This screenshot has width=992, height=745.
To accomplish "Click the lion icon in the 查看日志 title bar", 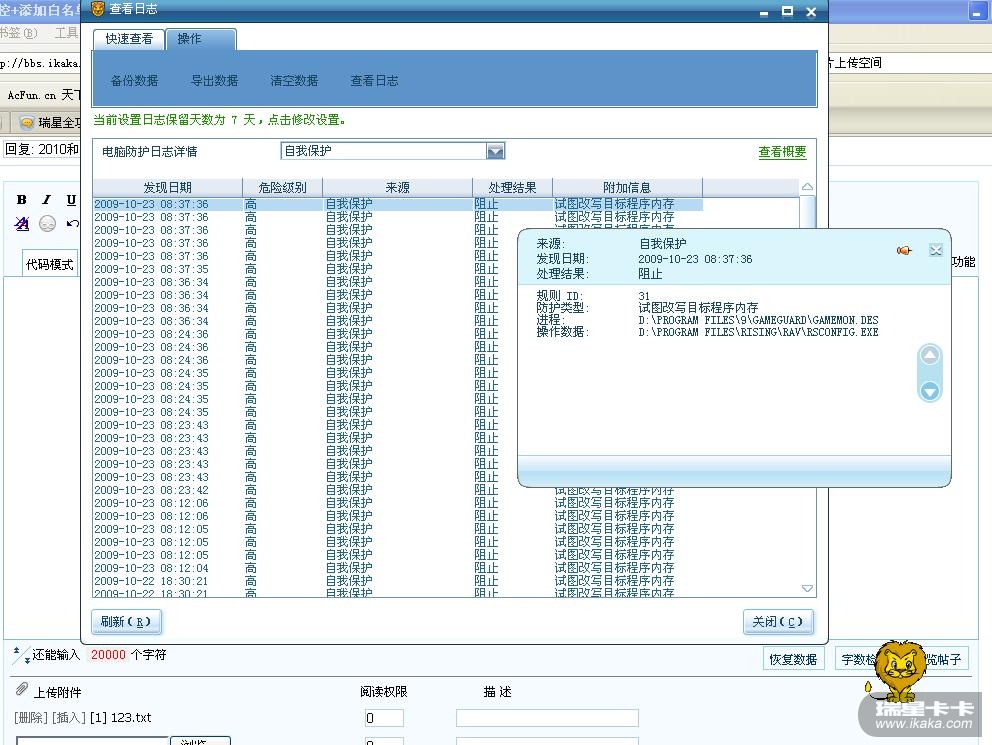I will pyautogui.click(x=97, y=9).
